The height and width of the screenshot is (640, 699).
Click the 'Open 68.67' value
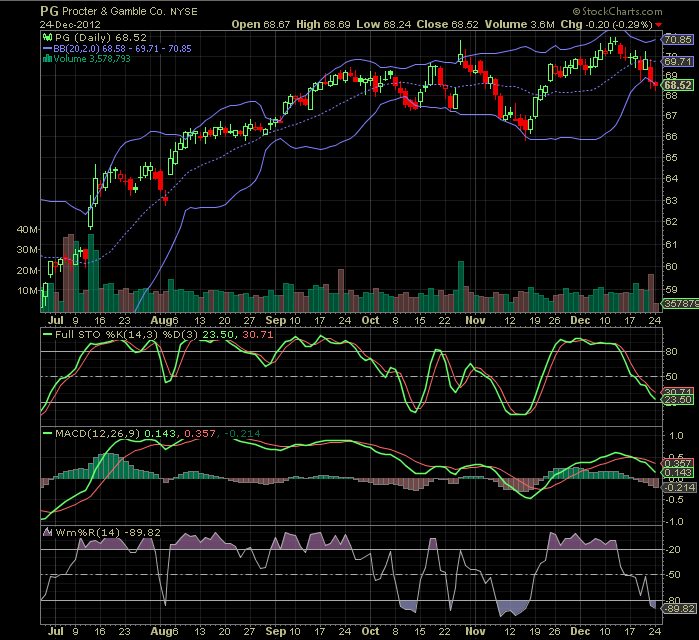pyautogui.click(x=261, y=25)
